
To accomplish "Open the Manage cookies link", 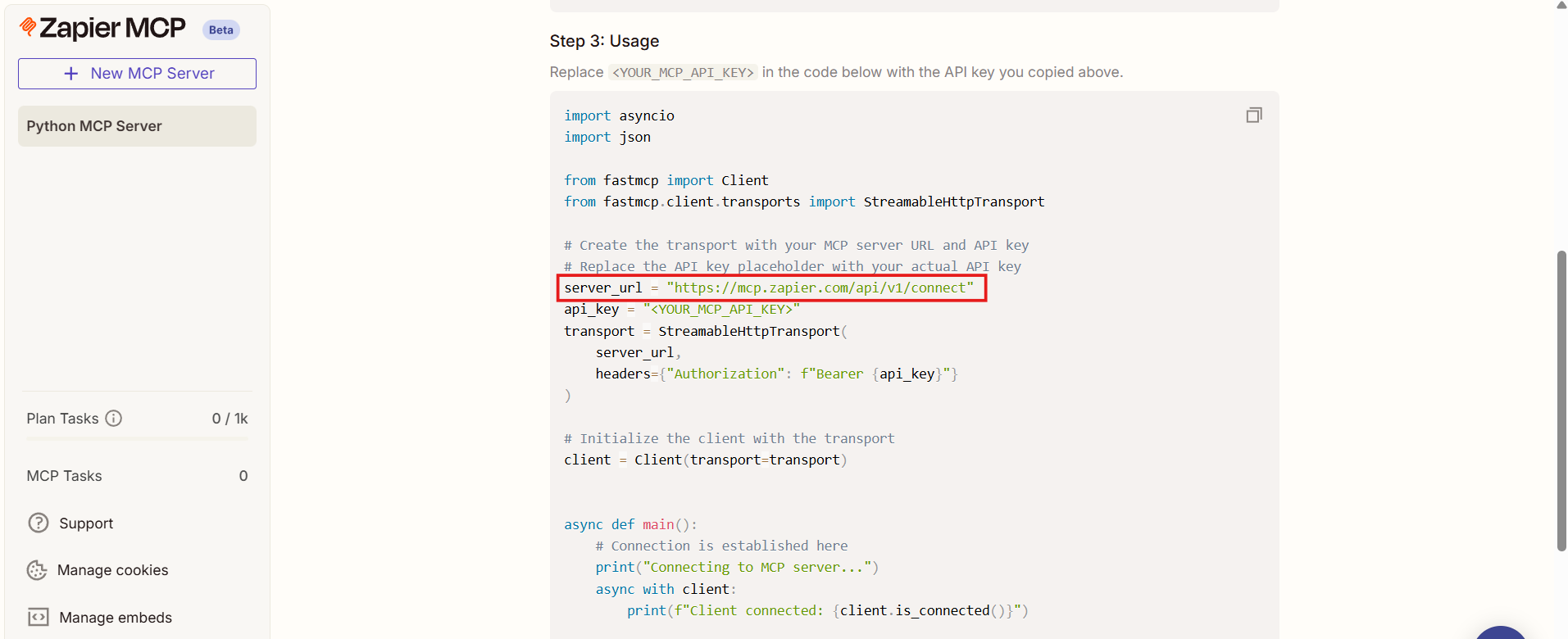I will coord(112,570).
